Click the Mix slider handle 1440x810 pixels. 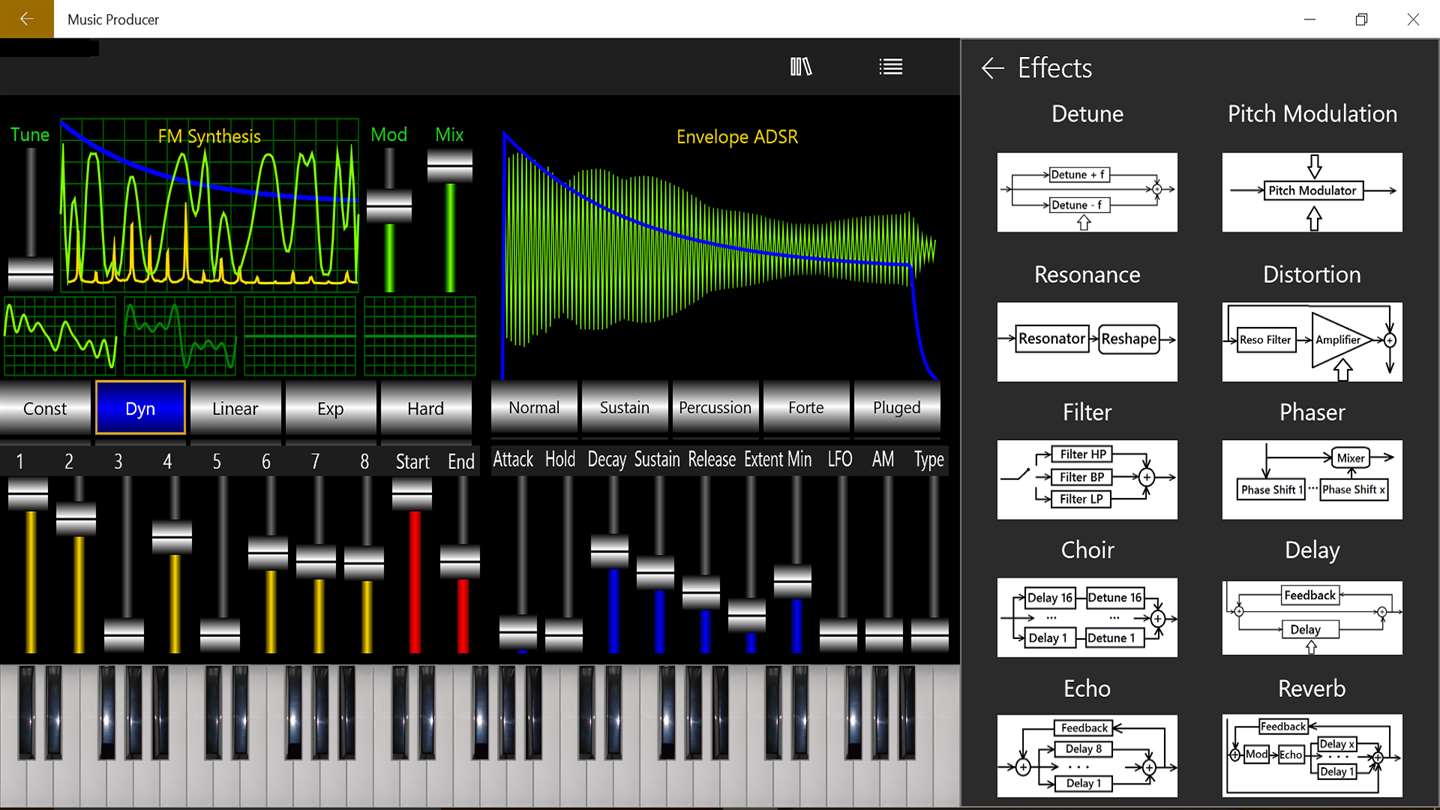(450, 166)
